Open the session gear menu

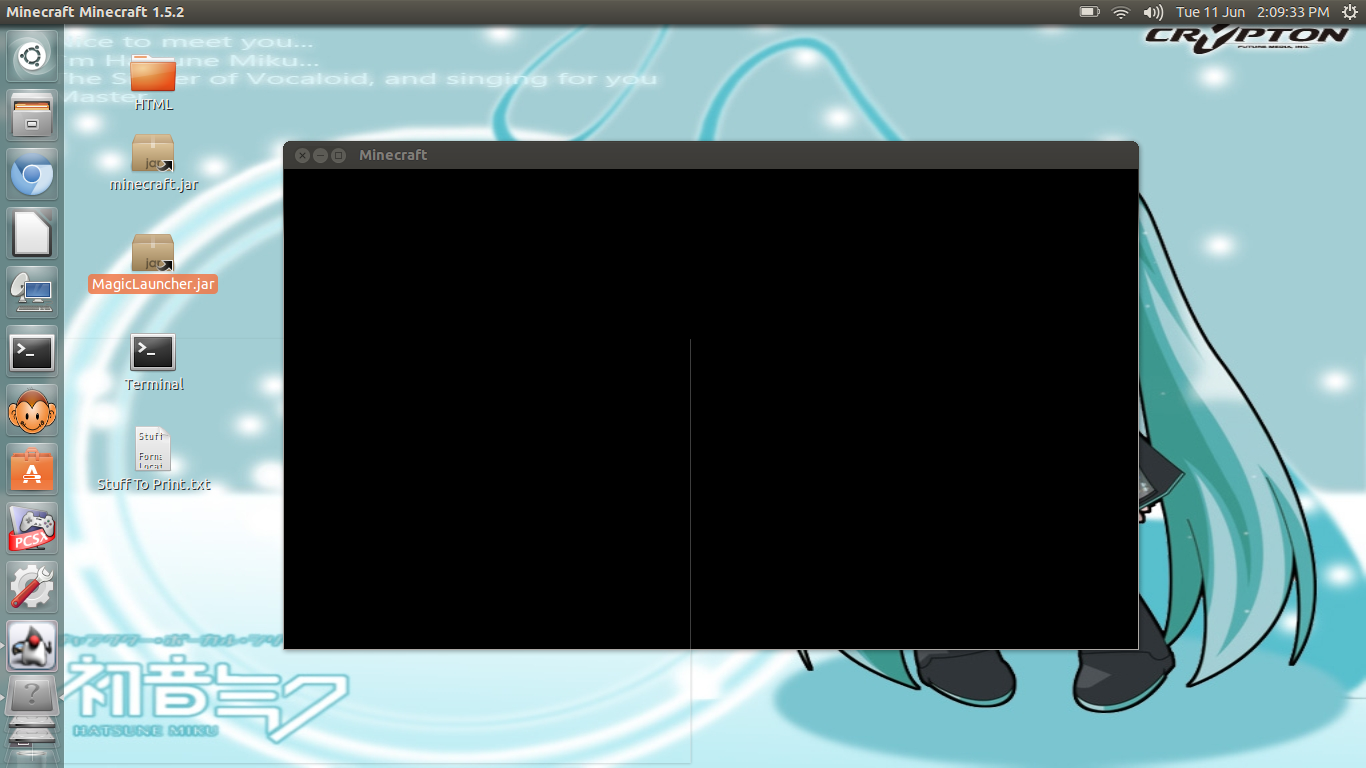point(1350,12)
